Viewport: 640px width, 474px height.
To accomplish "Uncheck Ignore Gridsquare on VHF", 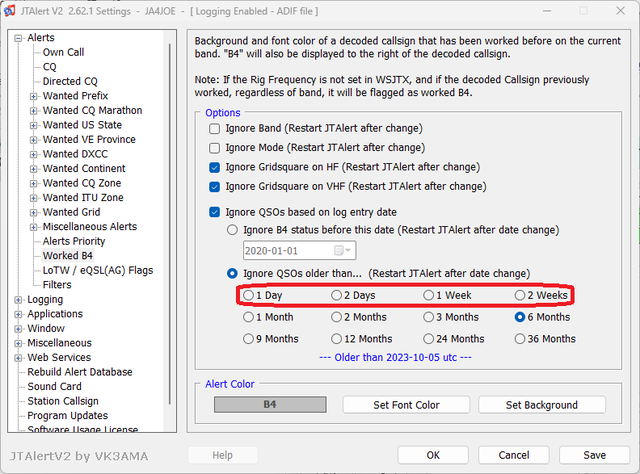I will point(214,187).
